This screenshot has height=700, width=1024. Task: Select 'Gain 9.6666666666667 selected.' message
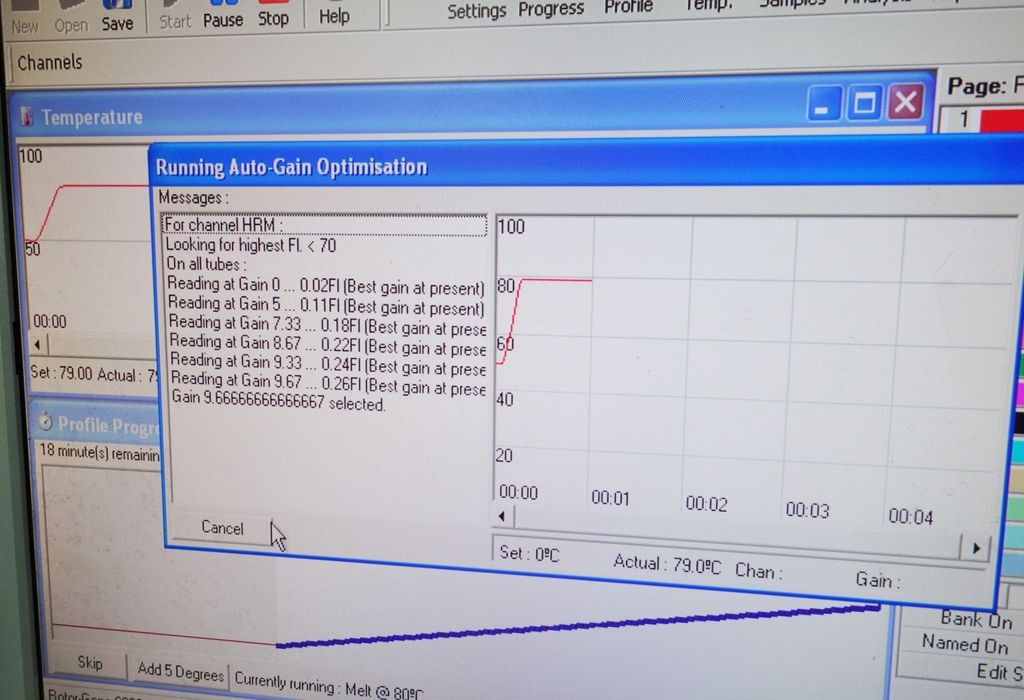point(278,400)
